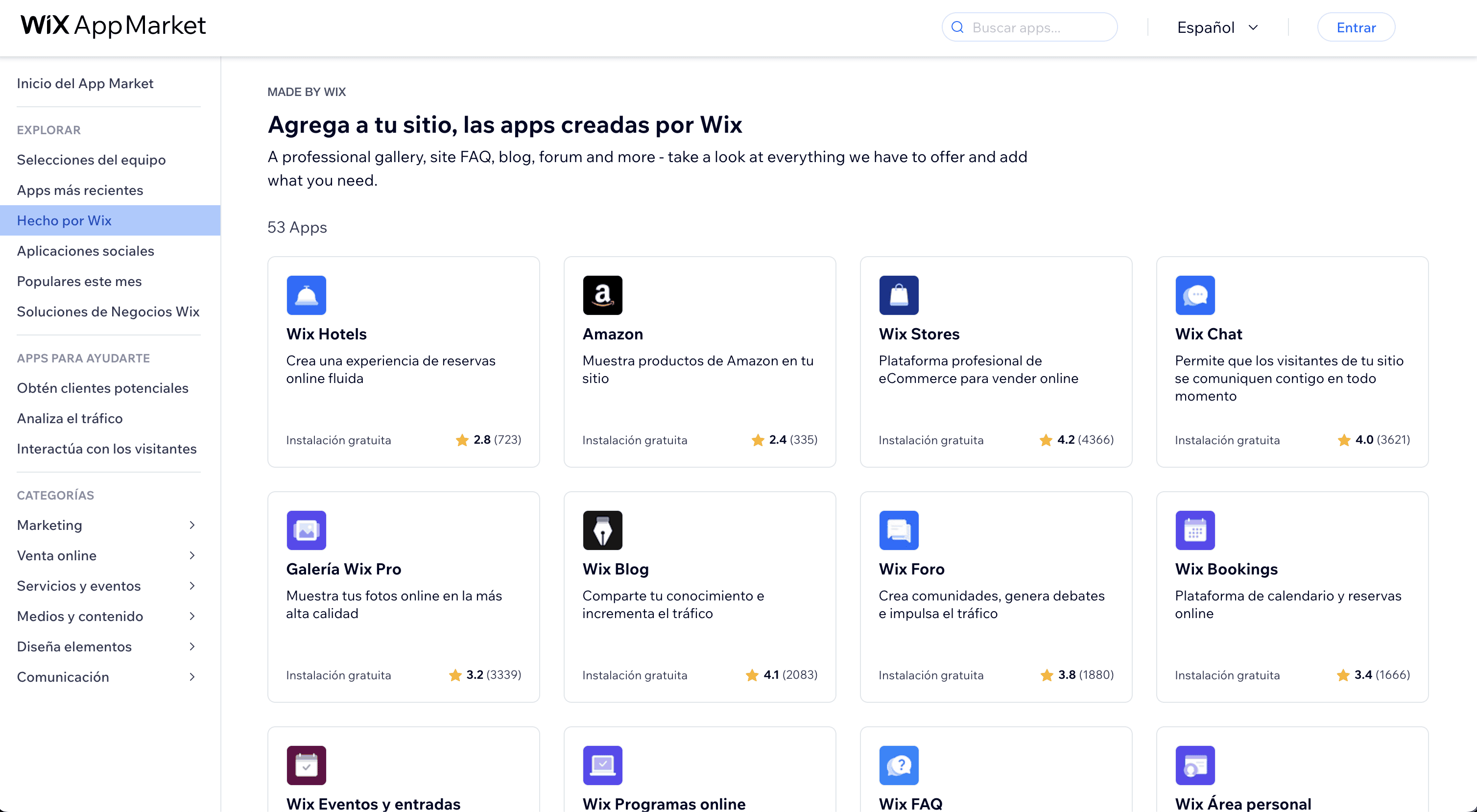Click the star rating of Wix Hotels
Image resolution: width=1477 pixels, height=812 pixels.
coord(488,440)
